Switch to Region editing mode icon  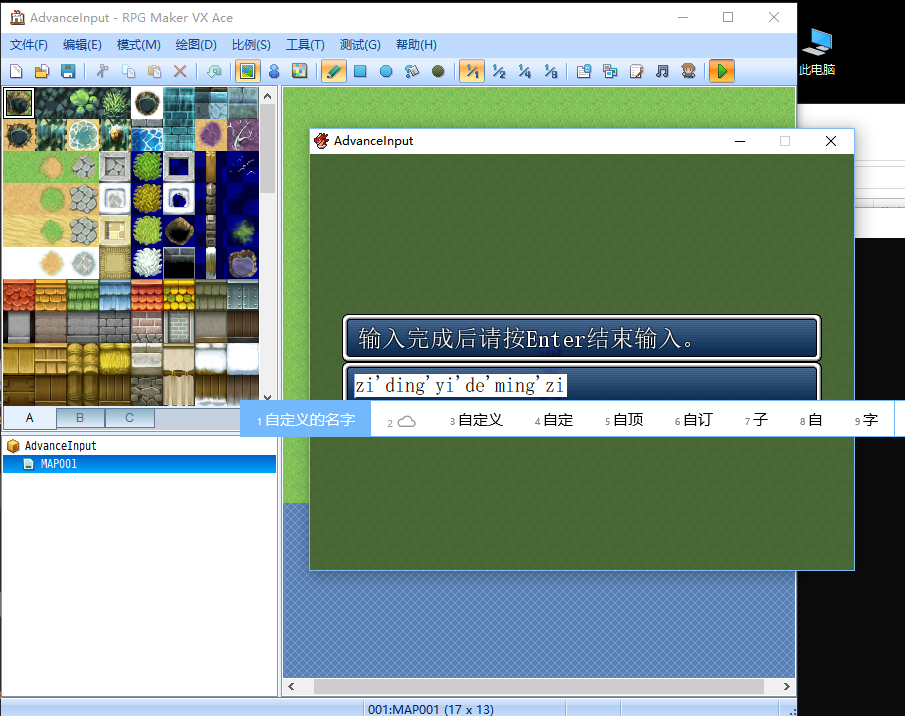[300, 71]
